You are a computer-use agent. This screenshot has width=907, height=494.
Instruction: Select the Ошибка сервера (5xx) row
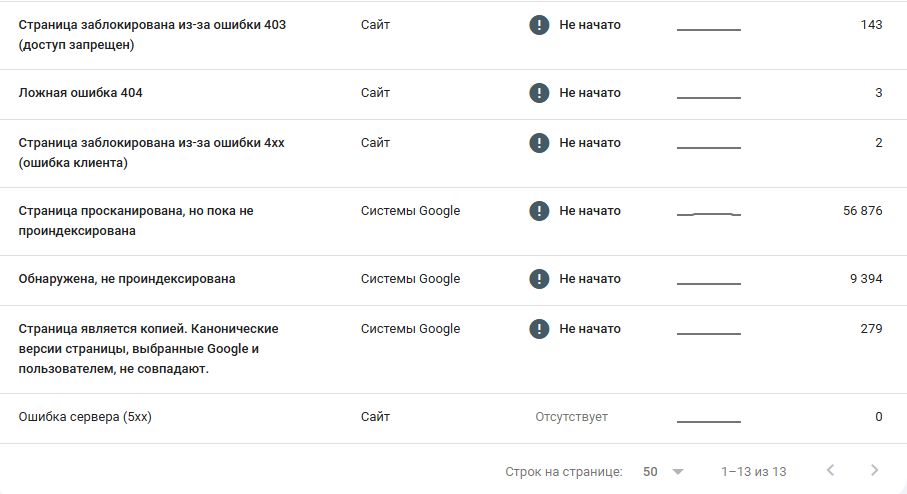pyautogui.click(x=454, y=419)
